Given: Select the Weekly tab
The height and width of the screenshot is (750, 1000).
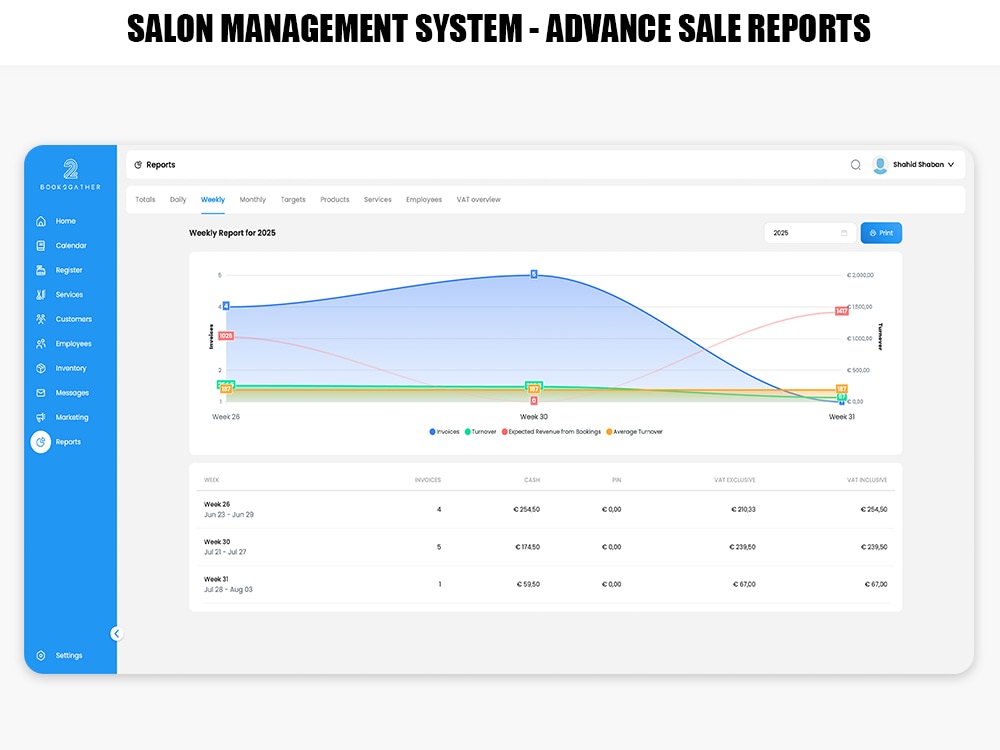Looking at the screenshot, I should pyautogui.click(x=213, y=200).
